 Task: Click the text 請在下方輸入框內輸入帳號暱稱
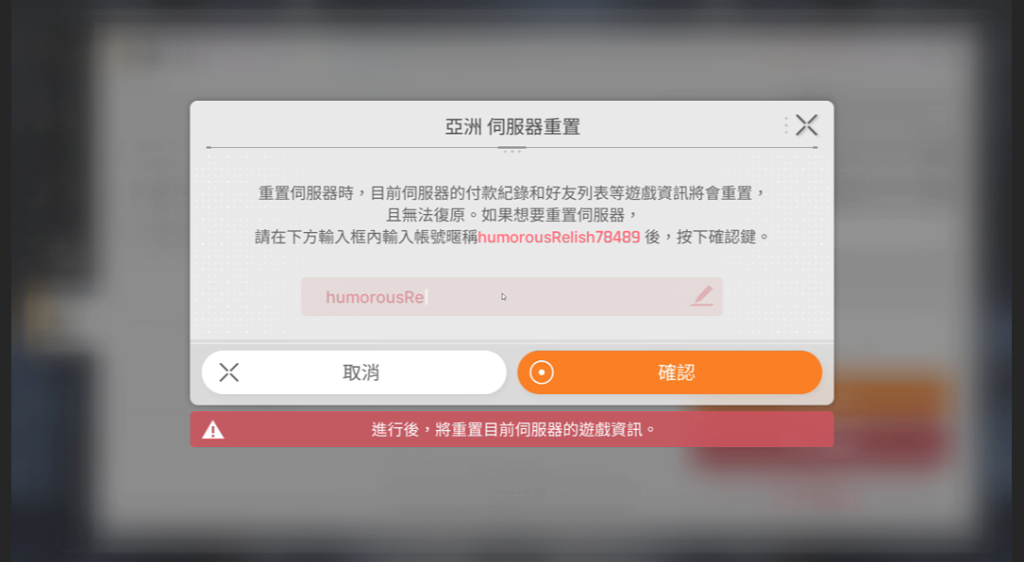tap(366, 237)
